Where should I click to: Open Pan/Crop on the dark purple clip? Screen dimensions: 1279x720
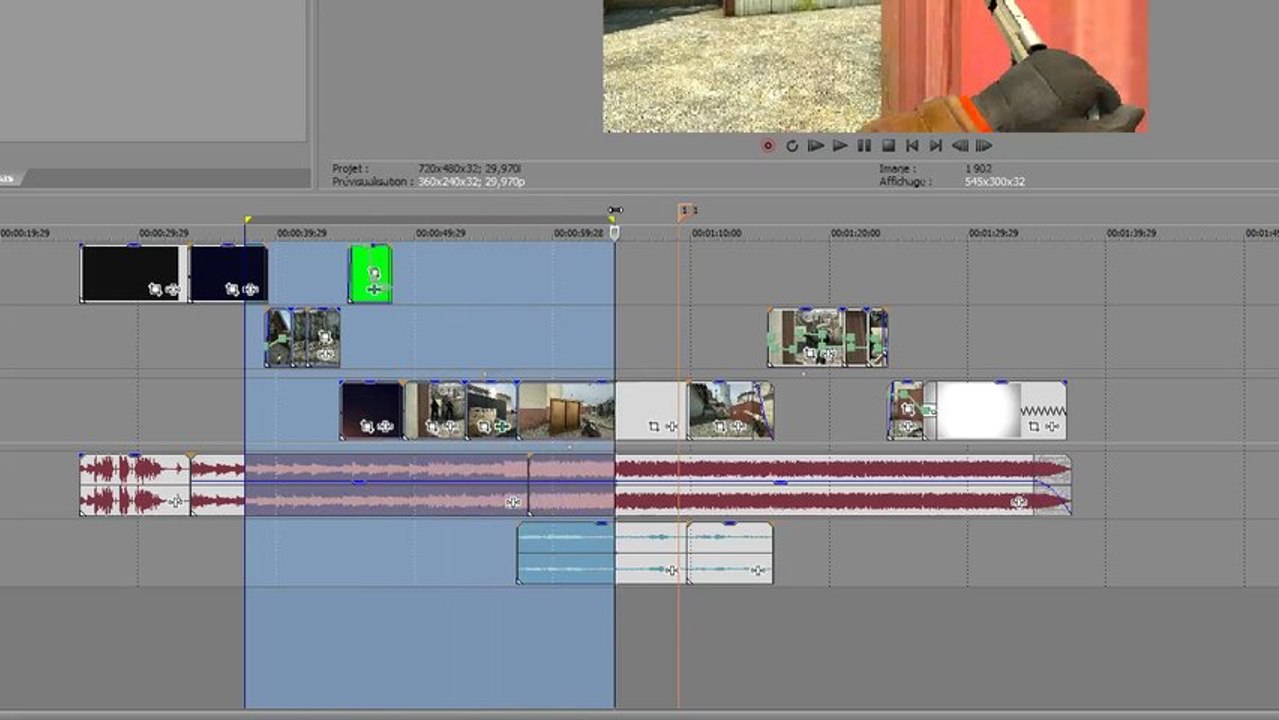click(x=367, y=426)
